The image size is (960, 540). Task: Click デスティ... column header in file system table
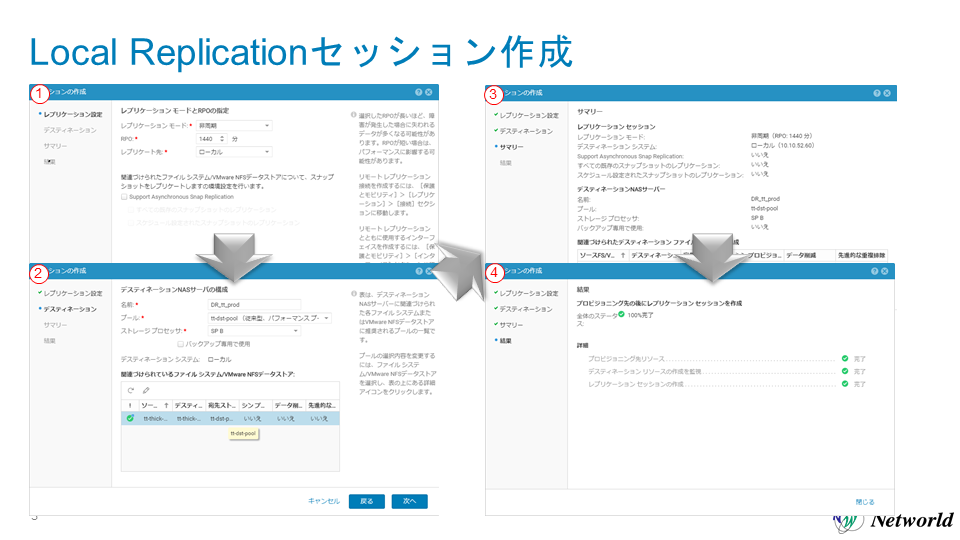pyautogui.click(x=188, y=405)
